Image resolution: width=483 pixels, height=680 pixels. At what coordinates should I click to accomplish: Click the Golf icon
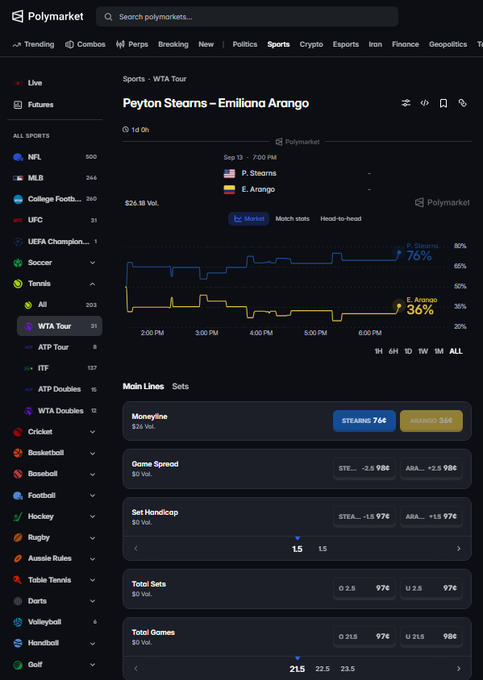[18, 664]
